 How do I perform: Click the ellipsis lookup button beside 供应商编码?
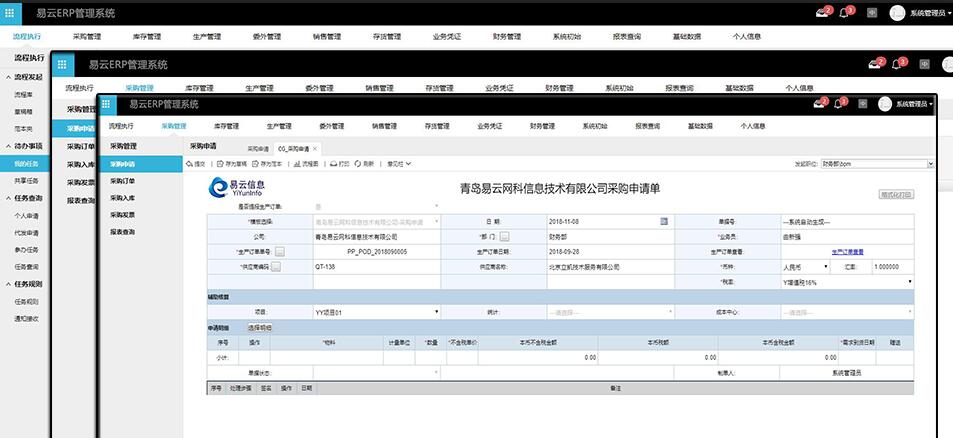[x=276, y=267]
